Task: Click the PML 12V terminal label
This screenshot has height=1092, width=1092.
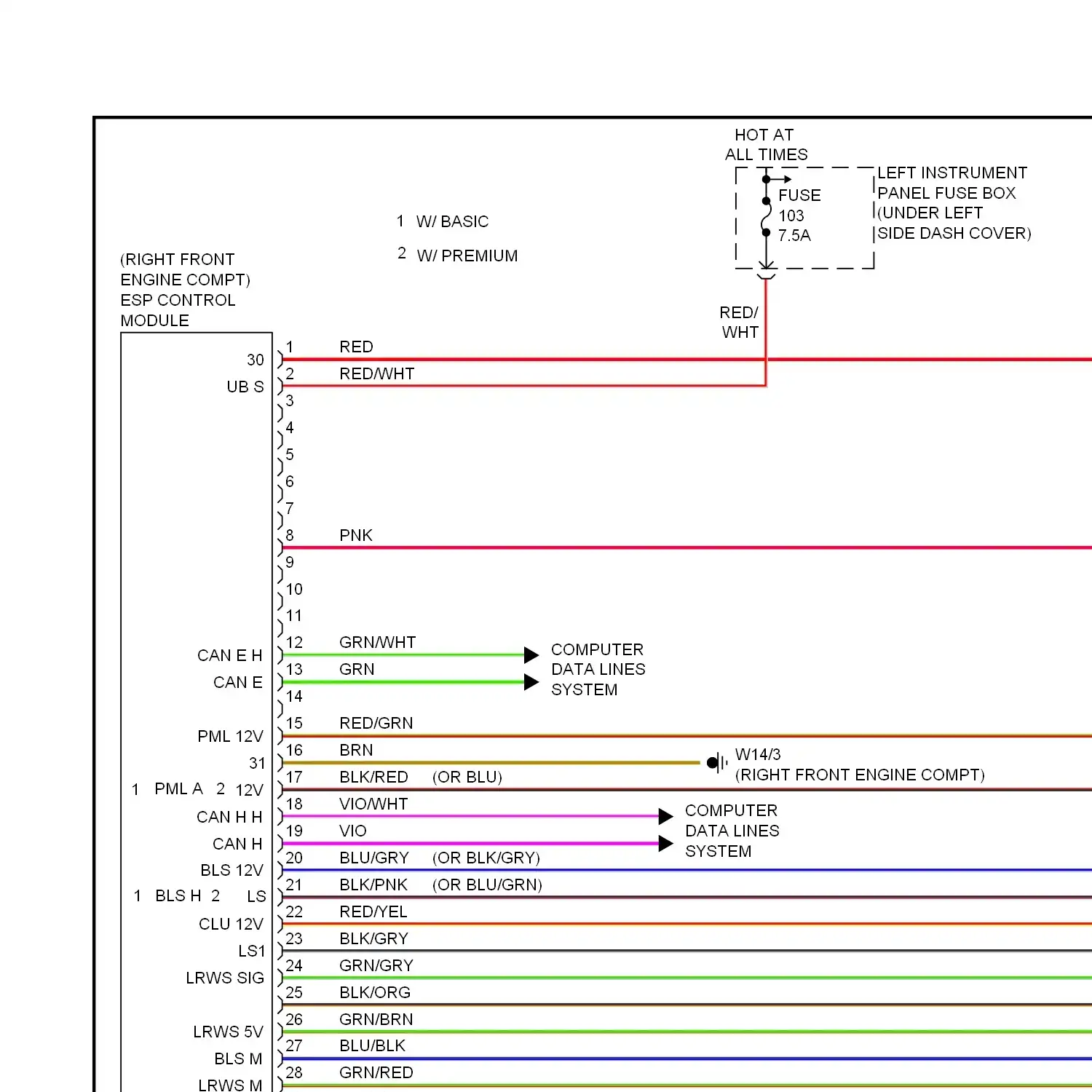Action: pos(230,736)
